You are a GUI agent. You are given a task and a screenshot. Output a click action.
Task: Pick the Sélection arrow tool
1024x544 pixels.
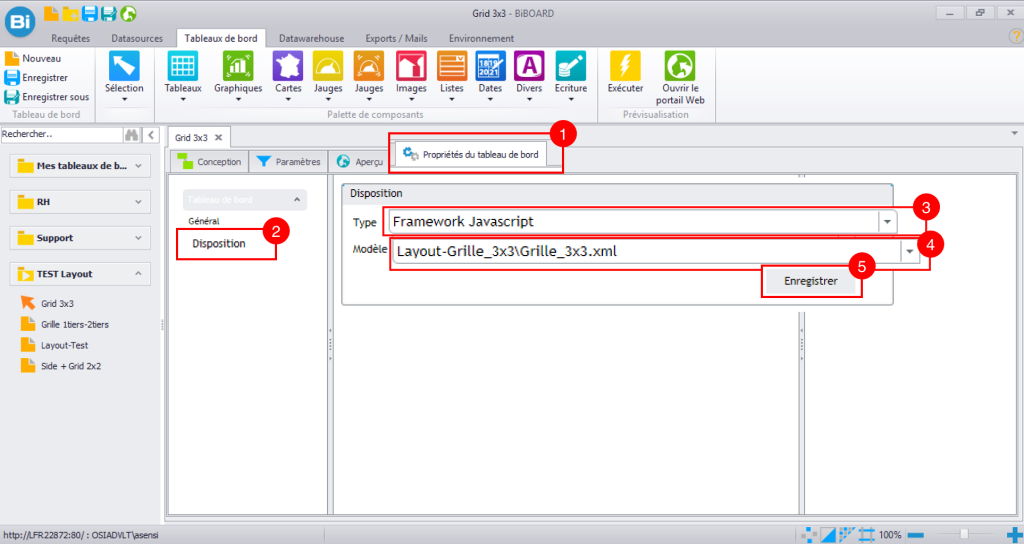(124, 66)
